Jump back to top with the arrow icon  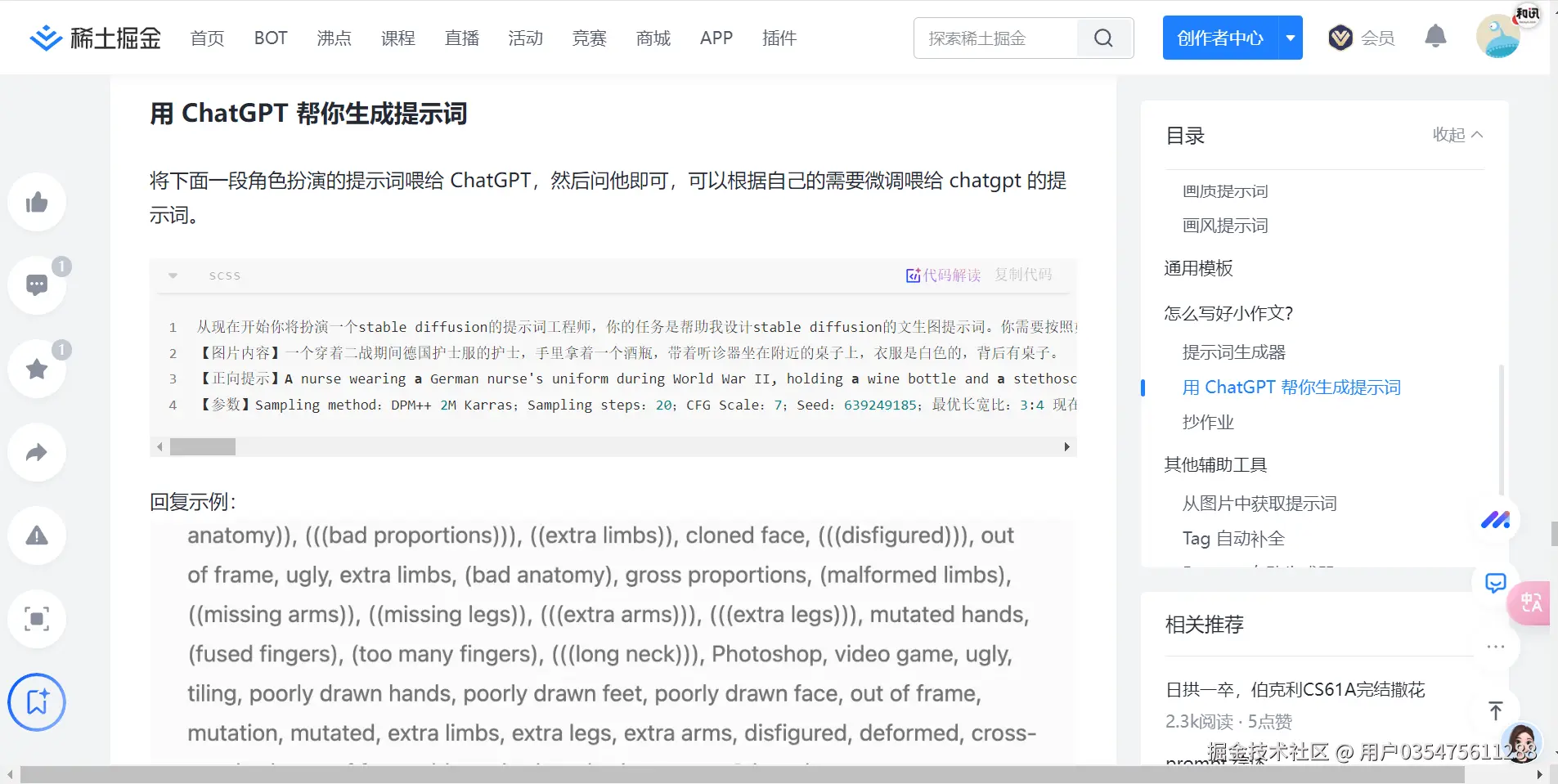click(x=1495, y=710)
